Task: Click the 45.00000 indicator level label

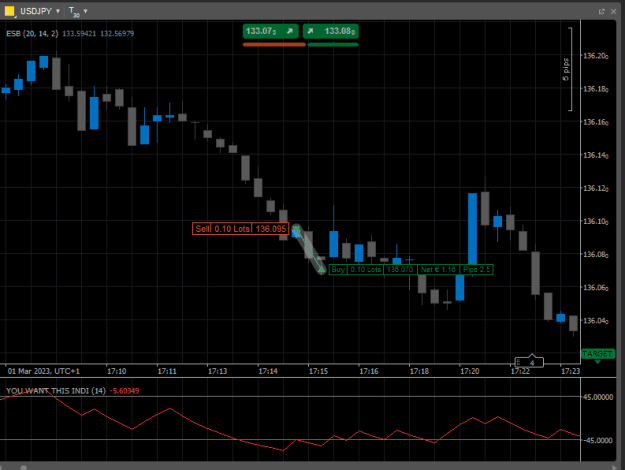Action: click(x=598, y=397)
